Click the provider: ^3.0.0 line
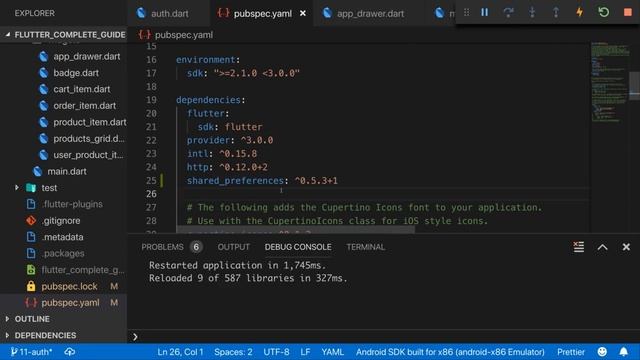This screenshot has height=360, width=640. pyautogui.click(x=230, y=140)
